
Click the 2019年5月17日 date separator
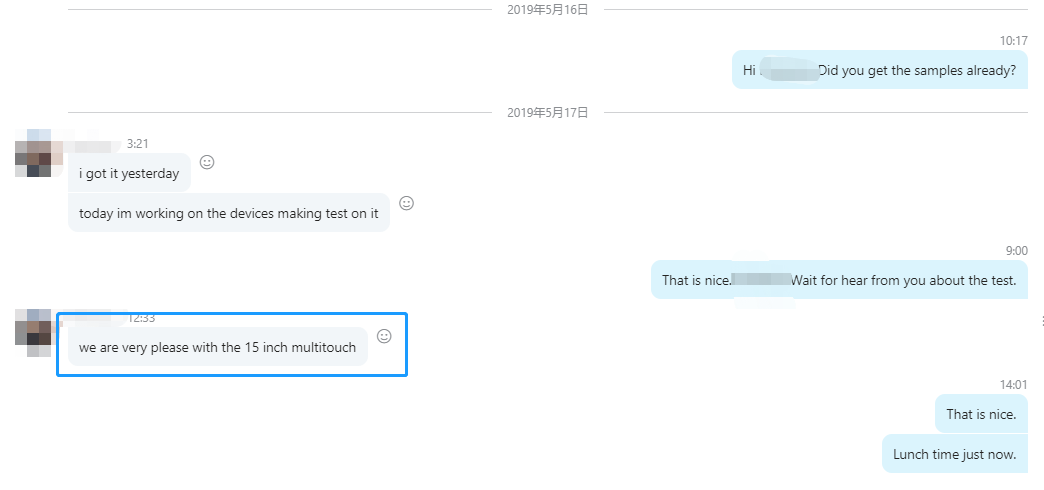tap(547, 113)
